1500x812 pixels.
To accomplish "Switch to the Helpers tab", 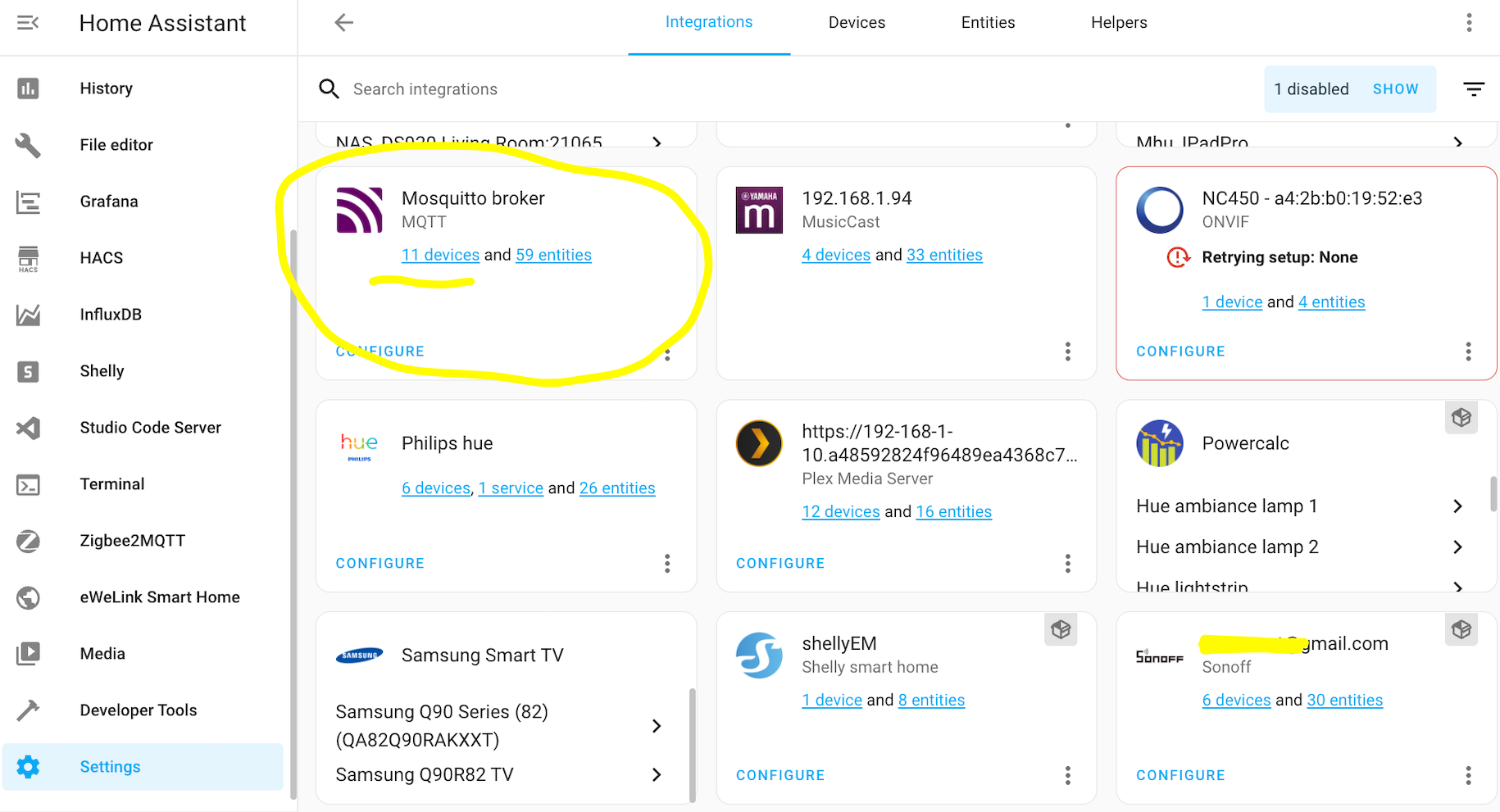I will 1118,23.
